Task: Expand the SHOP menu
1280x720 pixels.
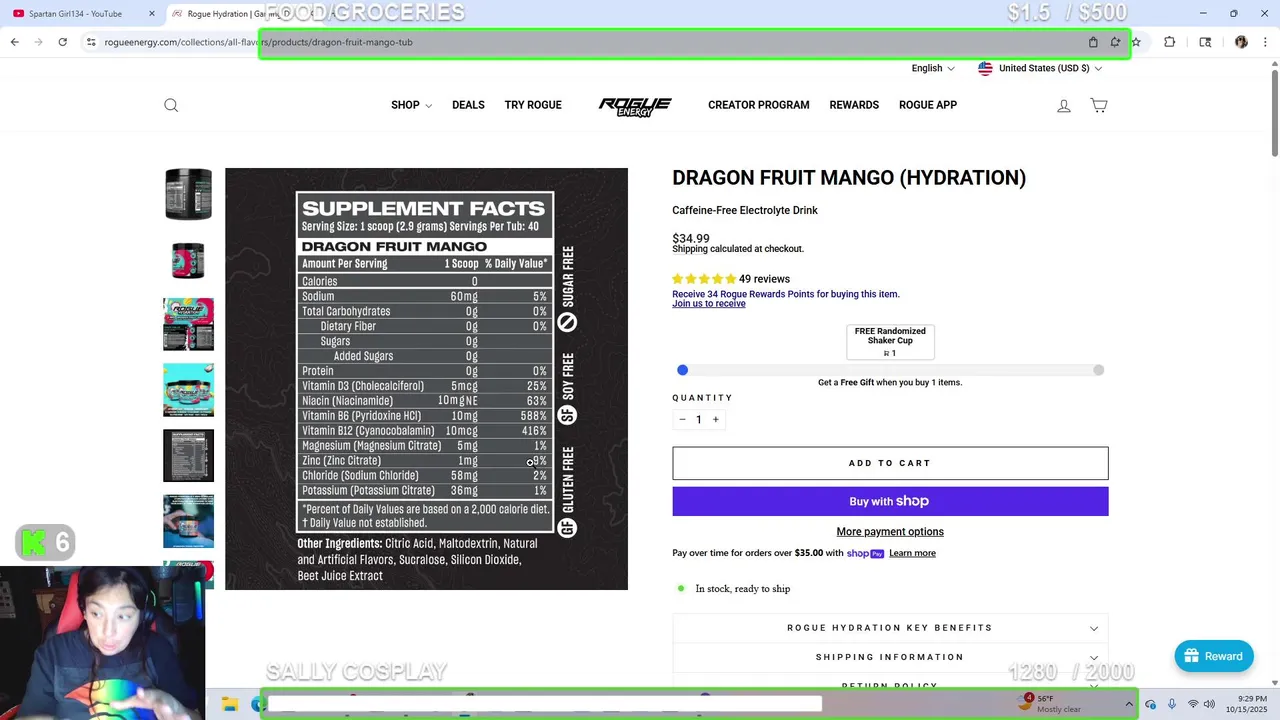Action: (411, 105)
